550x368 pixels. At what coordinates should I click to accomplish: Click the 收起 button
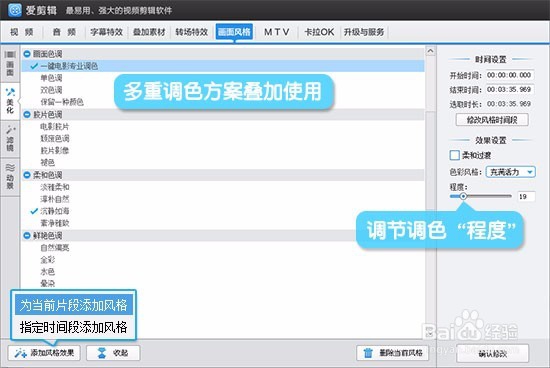[113, 353]
